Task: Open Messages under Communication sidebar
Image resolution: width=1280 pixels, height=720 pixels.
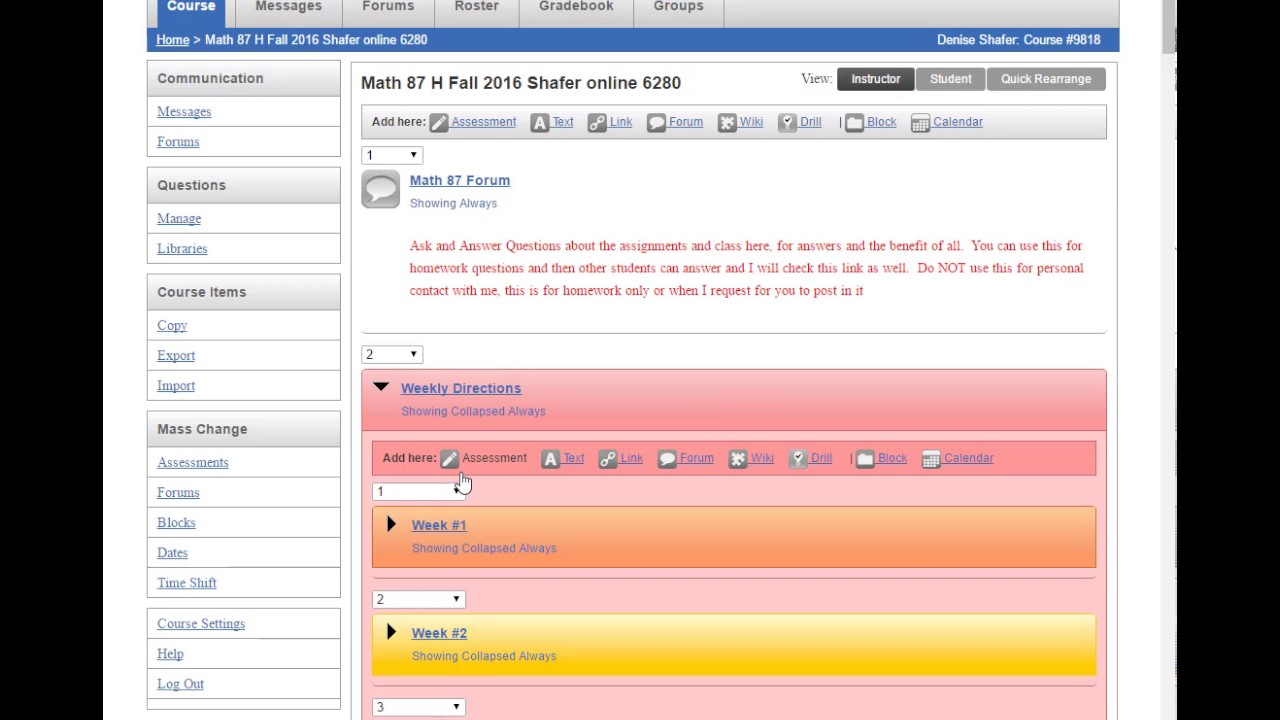Action: pyautogui.click(x=184, y=112)
